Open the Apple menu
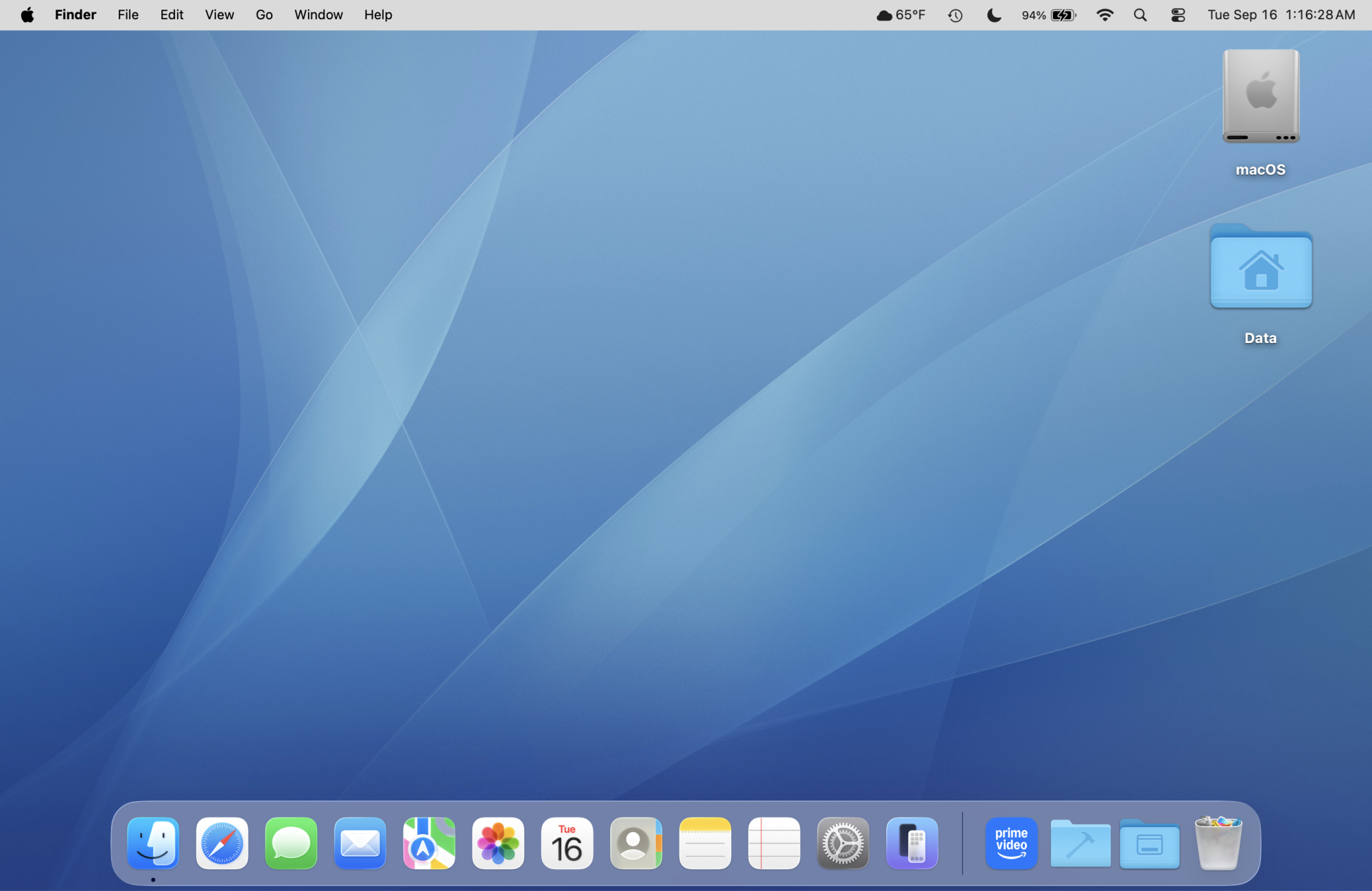 point(27,15)
